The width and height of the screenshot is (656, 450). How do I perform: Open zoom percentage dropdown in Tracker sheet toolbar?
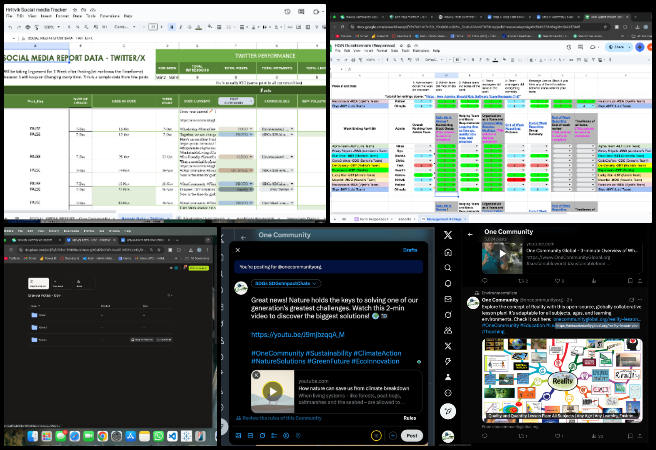point(52,27)
